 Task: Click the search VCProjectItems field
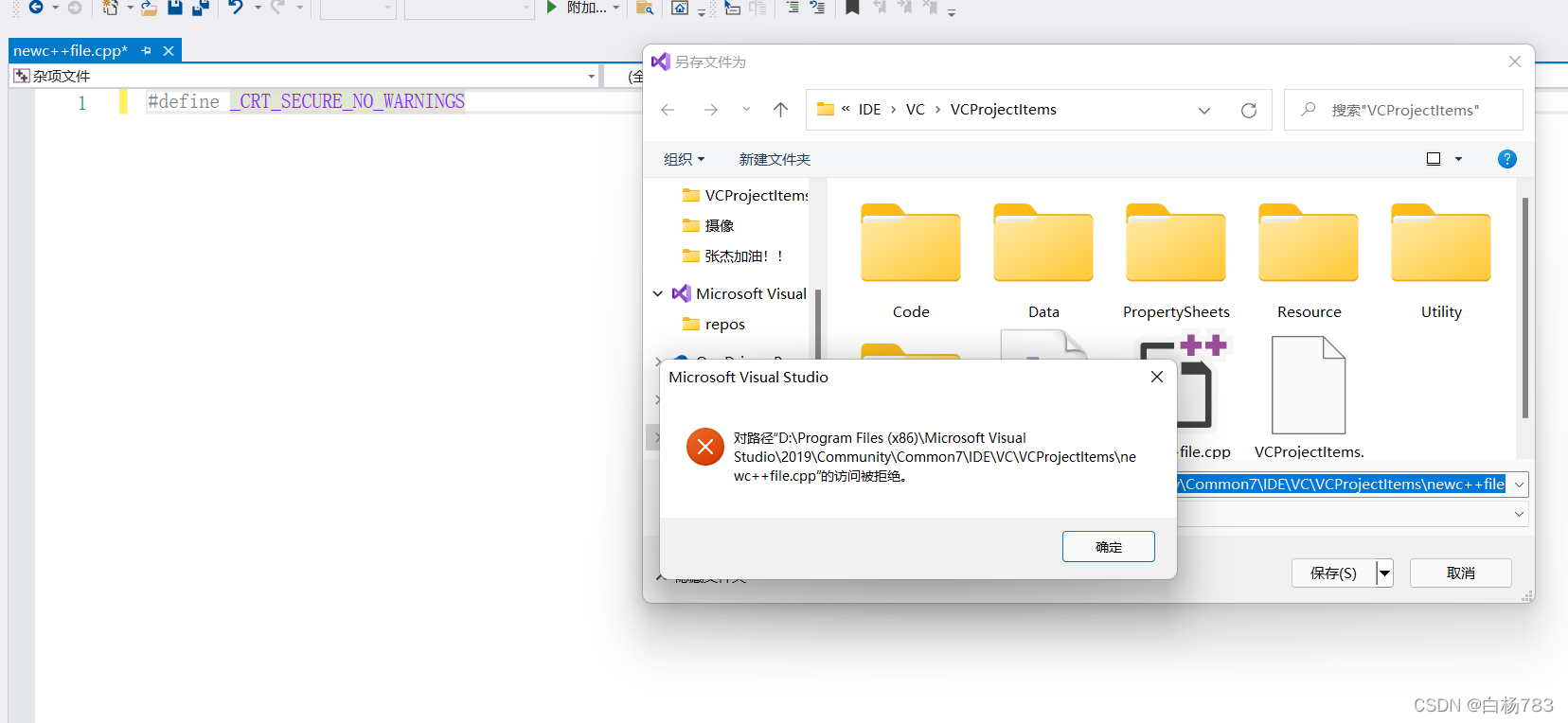pyautogui.click(x=1403, y=110)
